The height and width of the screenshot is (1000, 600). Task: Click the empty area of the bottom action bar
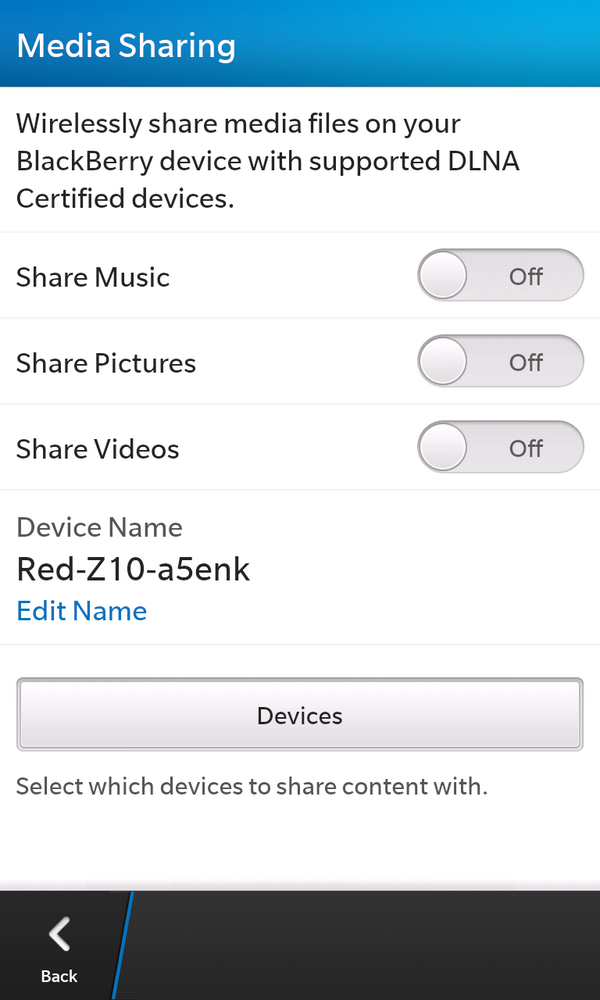370,945
